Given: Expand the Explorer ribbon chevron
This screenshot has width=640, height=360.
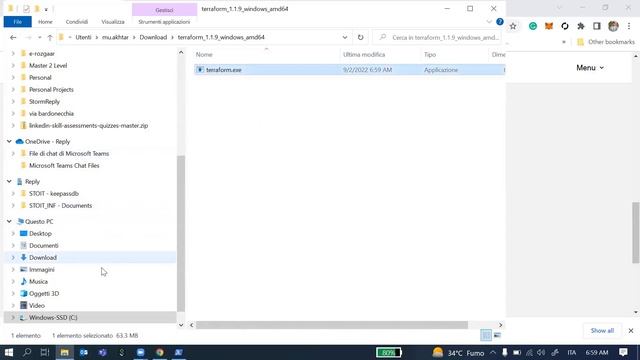Looking at the screenshot, I should [x=489, y=22].
